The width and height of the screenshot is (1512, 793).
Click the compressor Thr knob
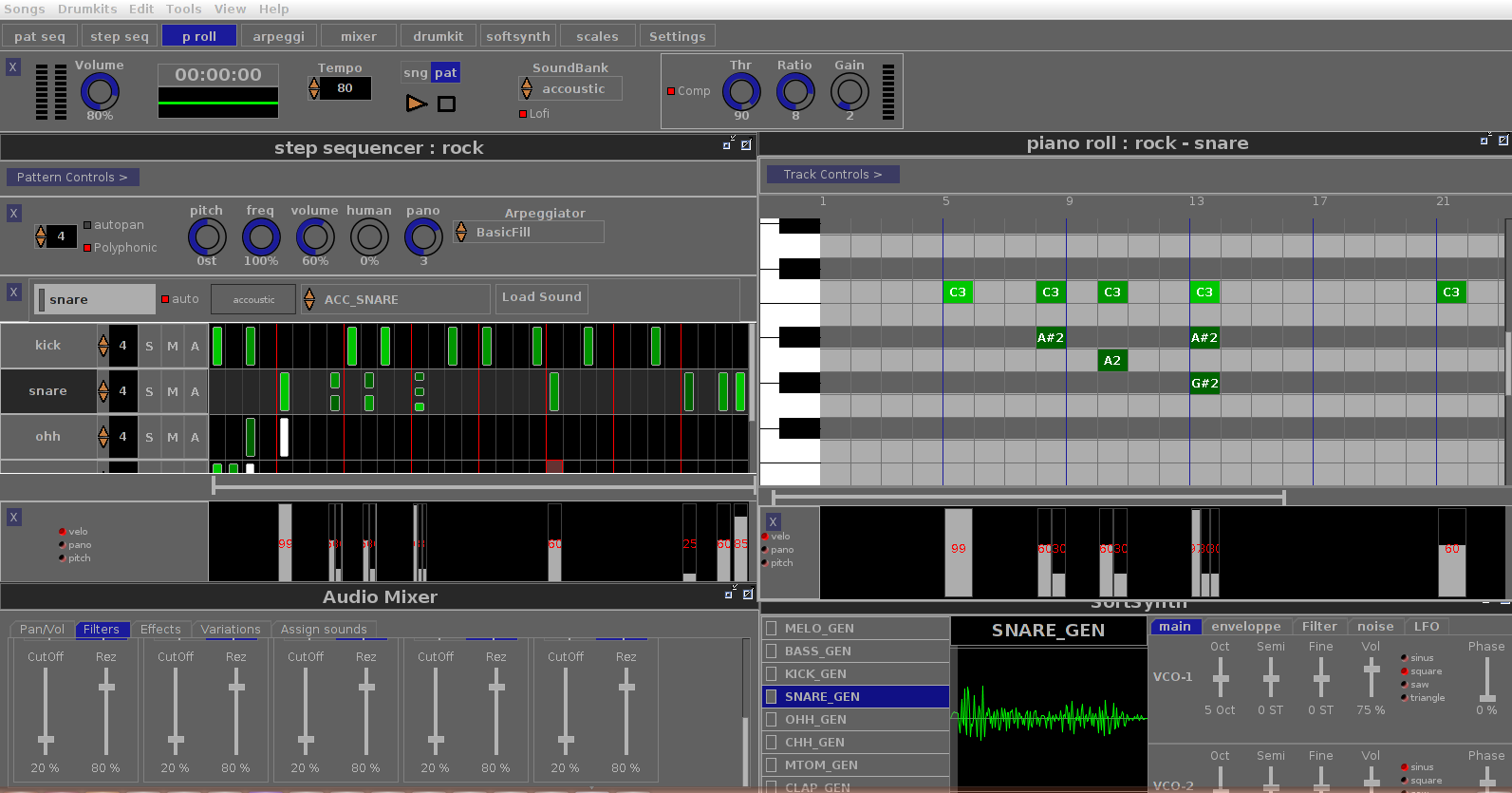pos(741,92)
